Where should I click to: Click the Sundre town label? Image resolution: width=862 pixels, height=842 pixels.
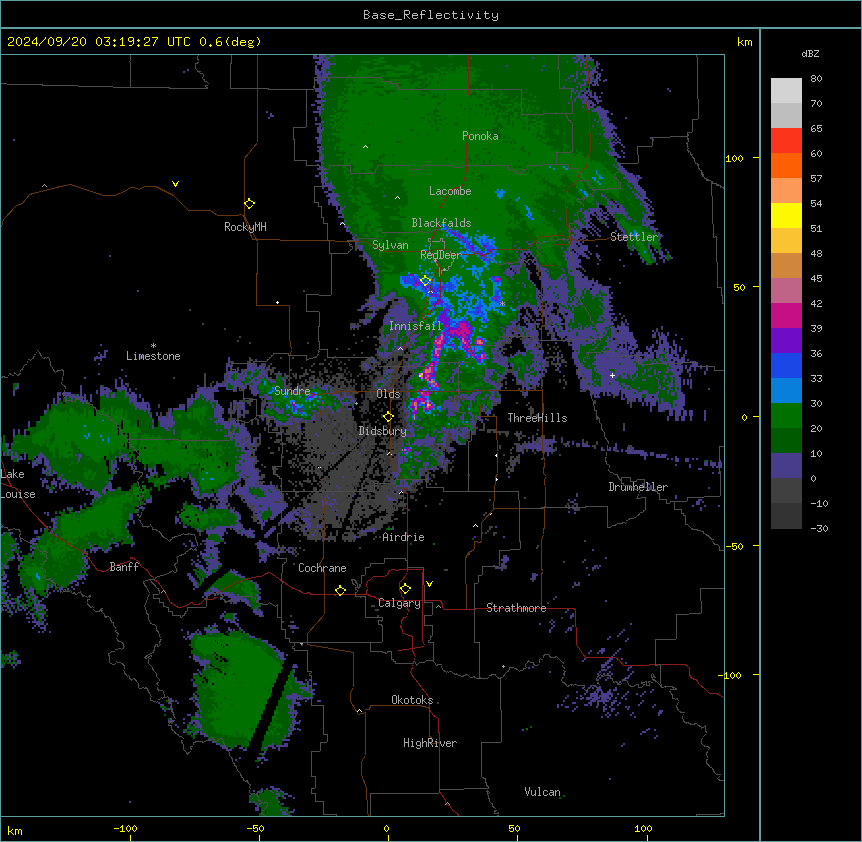292,391
